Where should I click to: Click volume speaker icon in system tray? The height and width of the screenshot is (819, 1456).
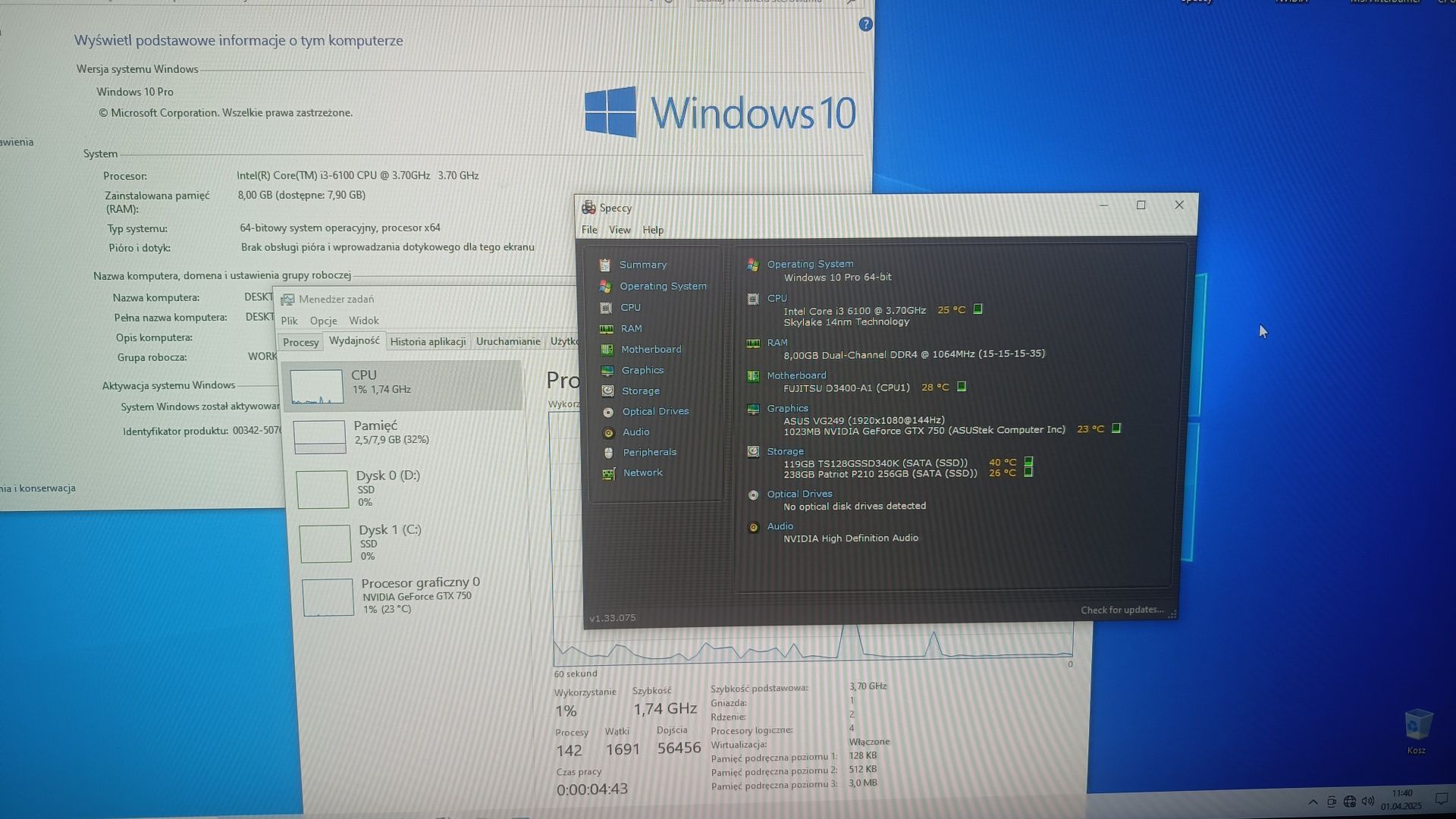click(1368, 802)
